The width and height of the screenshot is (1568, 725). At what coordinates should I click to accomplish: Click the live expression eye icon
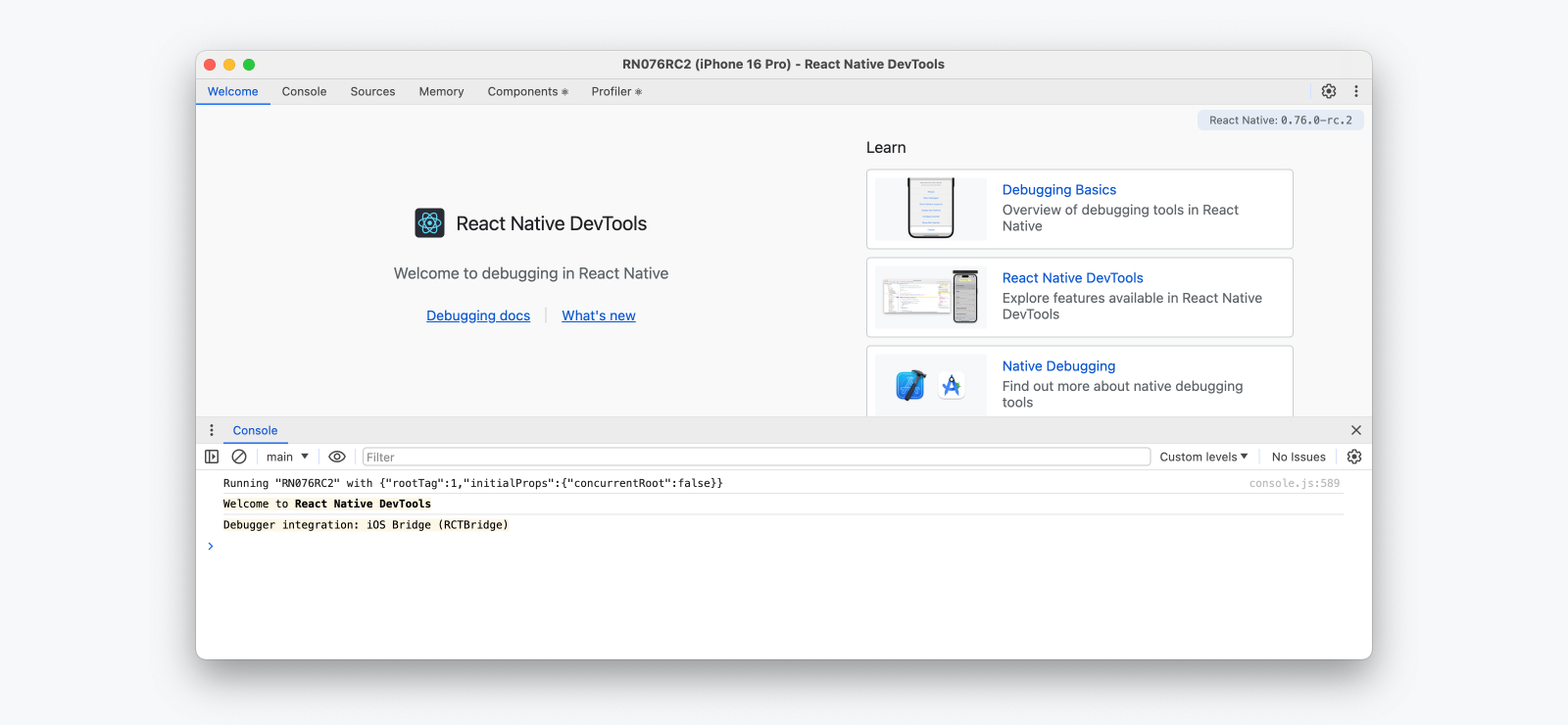coord(337,457)
